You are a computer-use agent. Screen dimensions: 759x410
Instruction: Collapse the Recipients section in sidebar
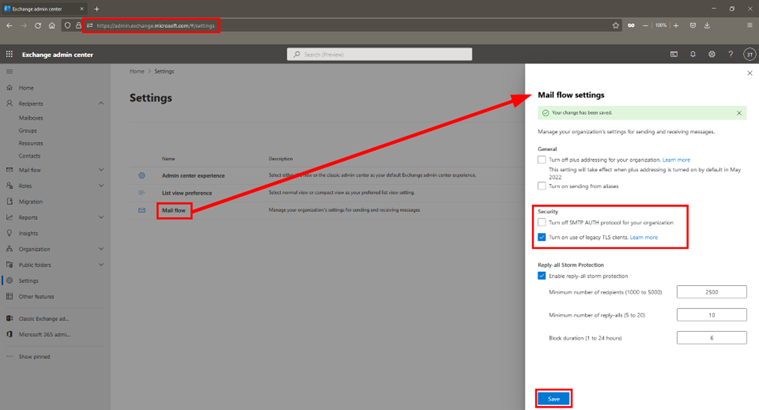[x=101, y=103]
